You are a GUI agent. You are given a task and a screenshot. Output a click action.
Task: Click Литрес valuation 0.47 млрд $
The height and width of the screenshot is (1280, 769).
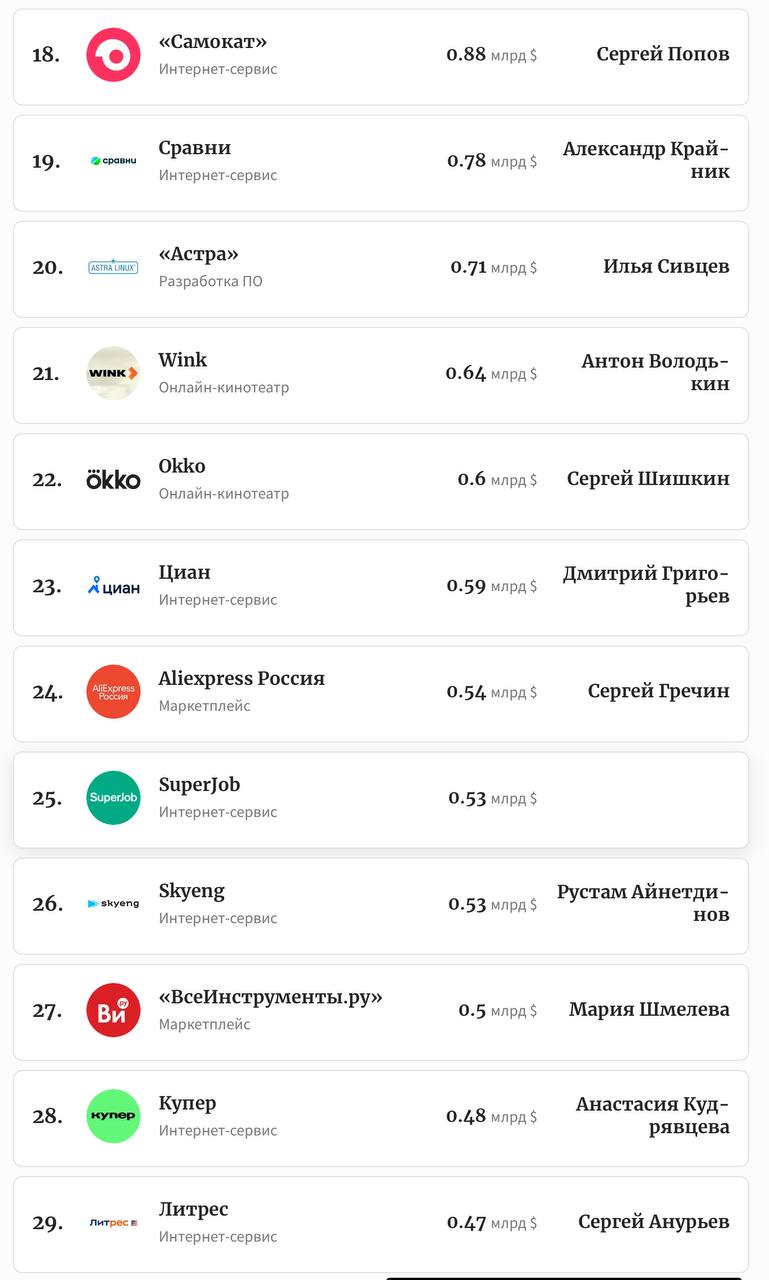(491, 1222)
